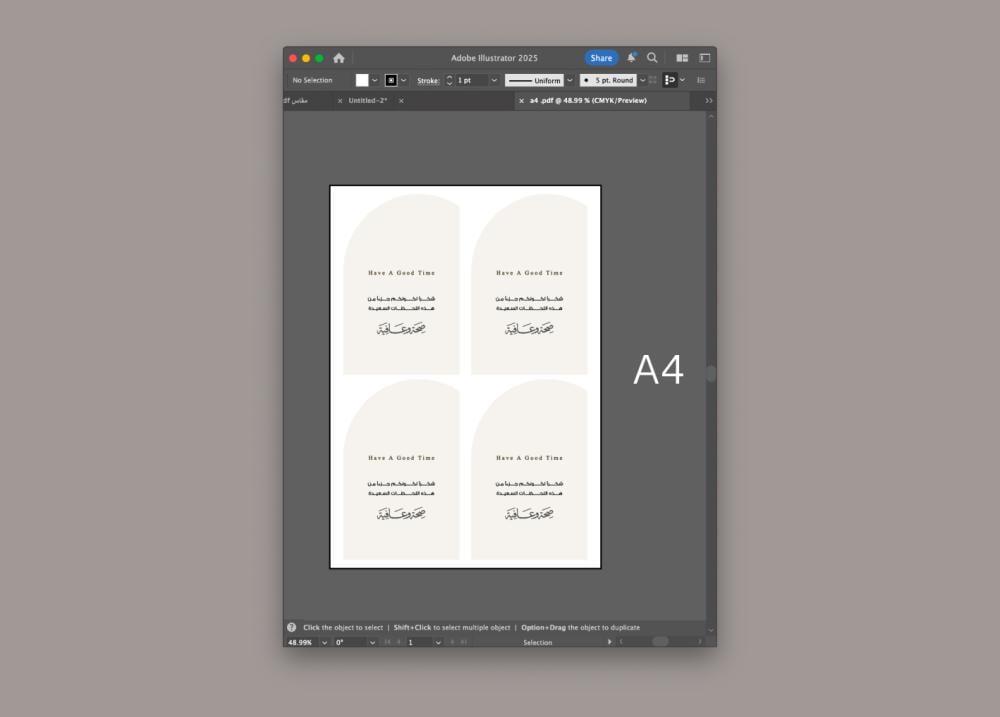Click the stroke weight stepper arrows
Viewport: 1000px width, 717px height.
click(x=449, y=80)
